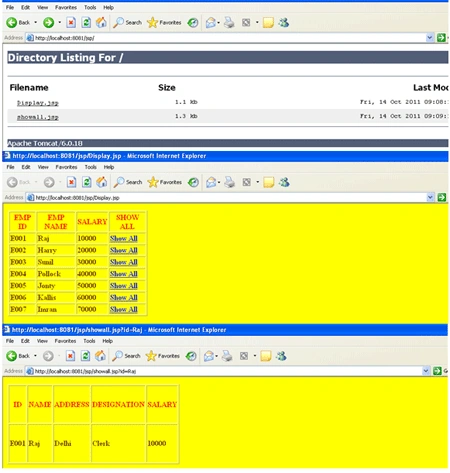
Task: Click Home icon in top browser toolbar
Action: click(101, 23)
